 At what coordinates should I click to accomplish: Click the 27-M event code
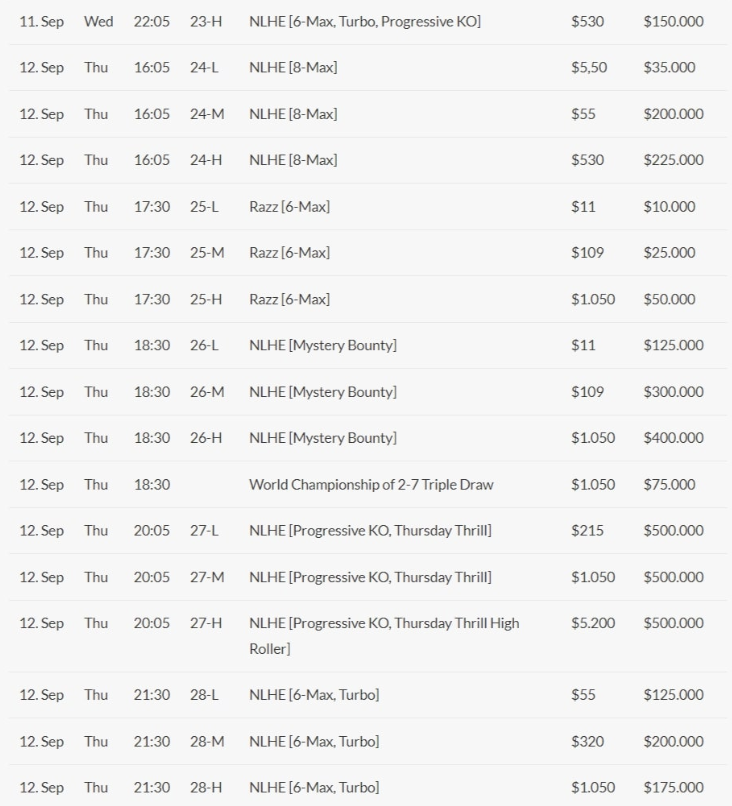coord(207,577)
